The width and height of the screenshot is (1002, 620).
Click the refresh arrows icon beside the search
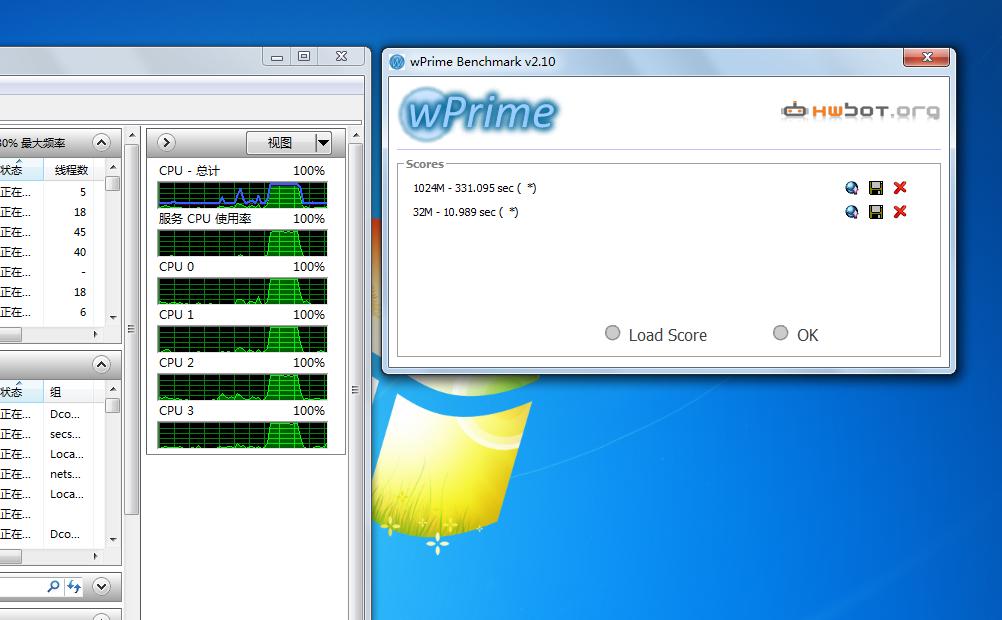pyautogui.click(x=74, y=587)
